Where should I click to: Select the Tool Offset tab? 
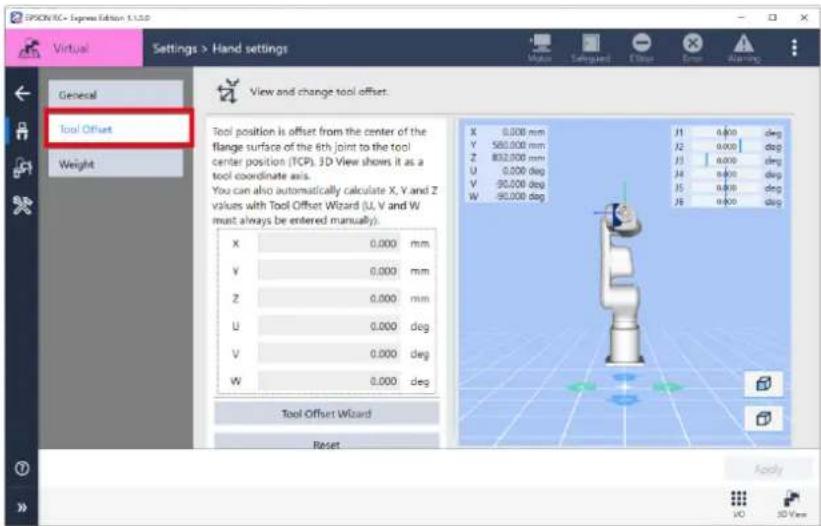pos(118,129)
